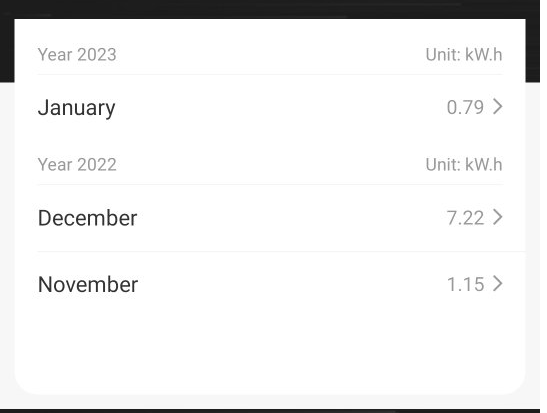Click the Year 2023 section header
Screen dimensions: 547x413
coord(77,55)
